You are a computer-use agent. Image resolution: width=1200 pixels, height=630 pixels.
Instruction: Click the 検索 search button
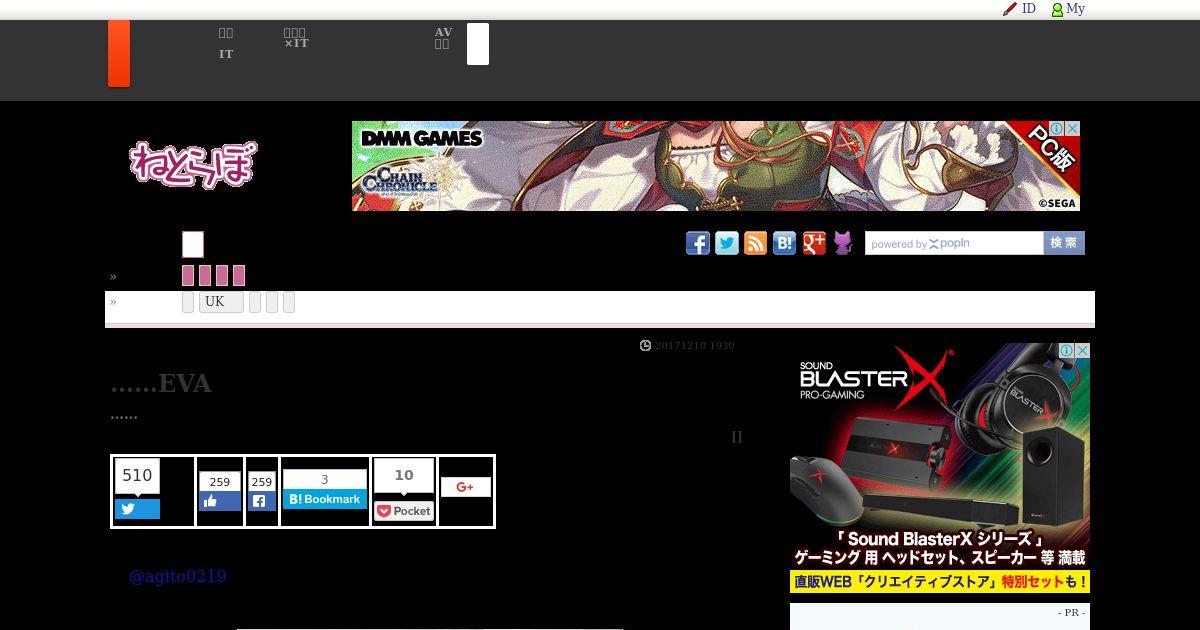pos(1064,243)
